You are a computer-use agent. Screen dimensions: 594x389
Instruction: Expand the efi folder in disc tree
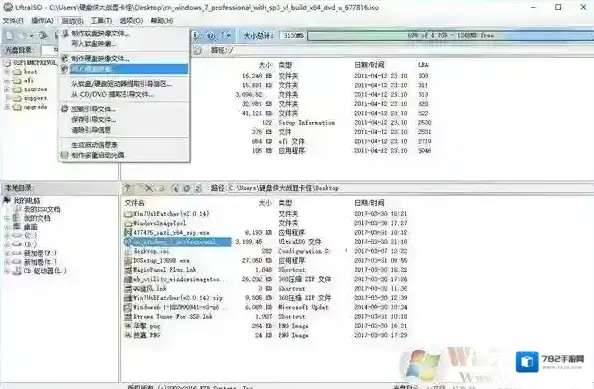point(7,81)
